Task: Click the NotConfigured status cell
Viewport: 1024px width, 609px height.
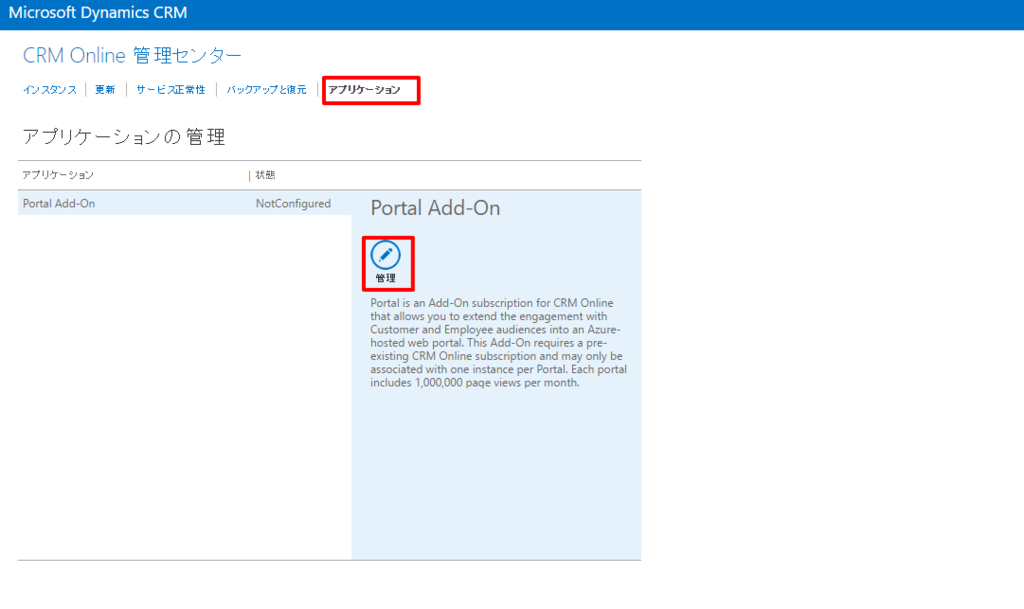Action: [x=293, y=204]
